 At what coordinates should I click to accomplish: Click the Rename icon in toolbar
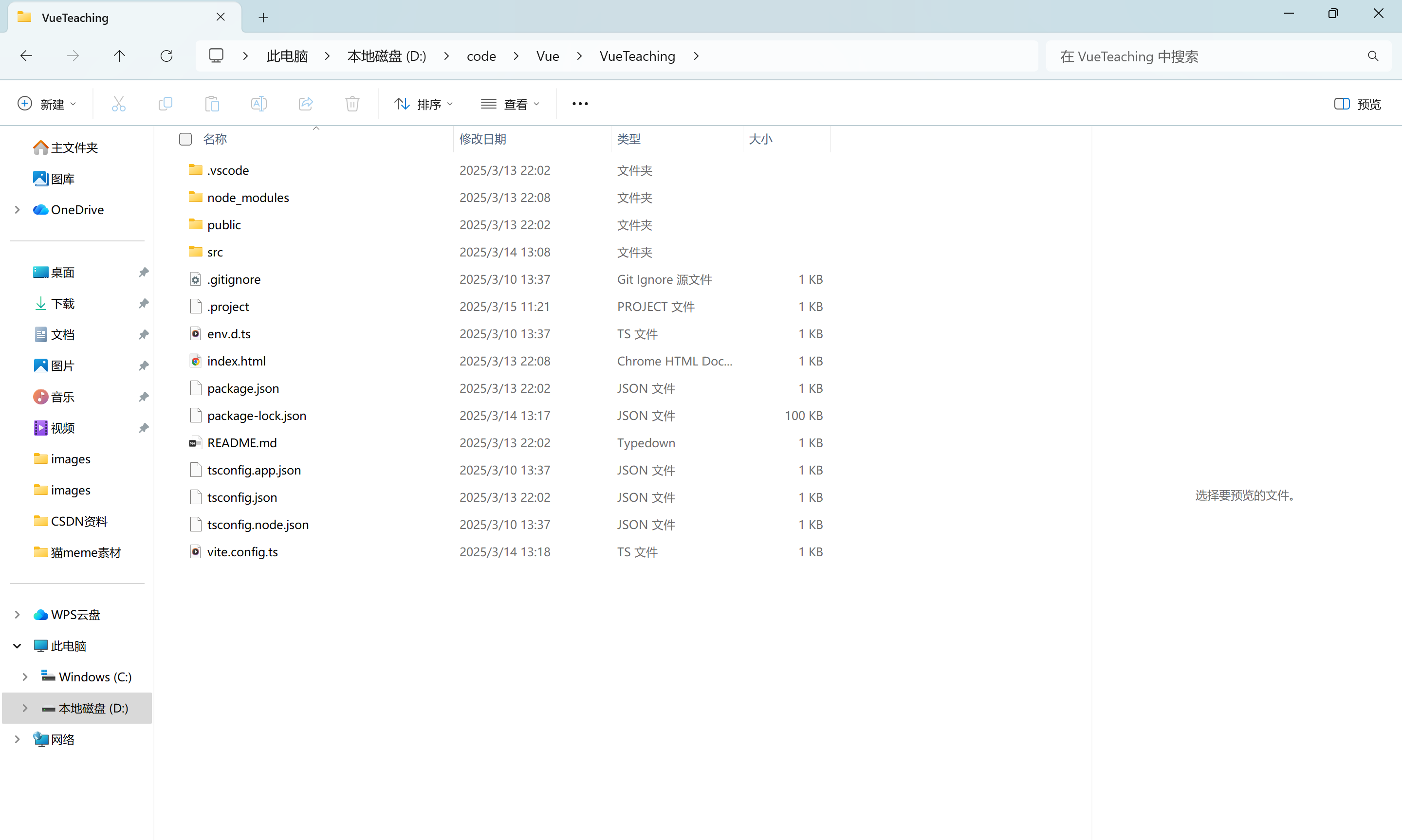258,104
